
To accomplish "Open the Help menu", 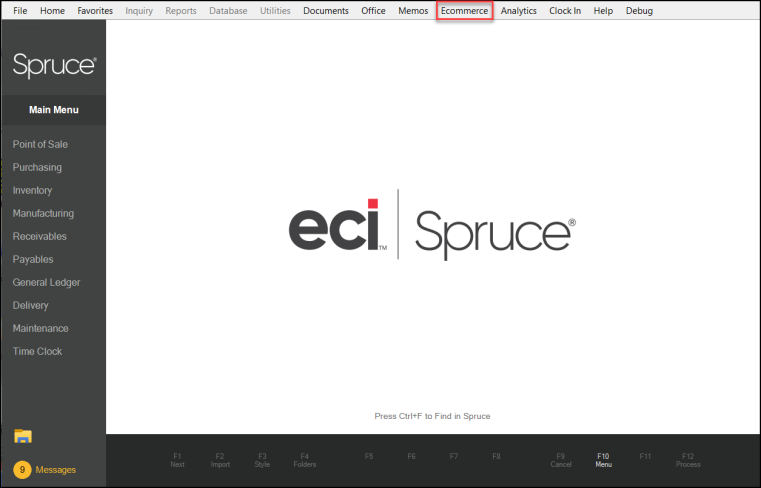I will coord(603,11).
